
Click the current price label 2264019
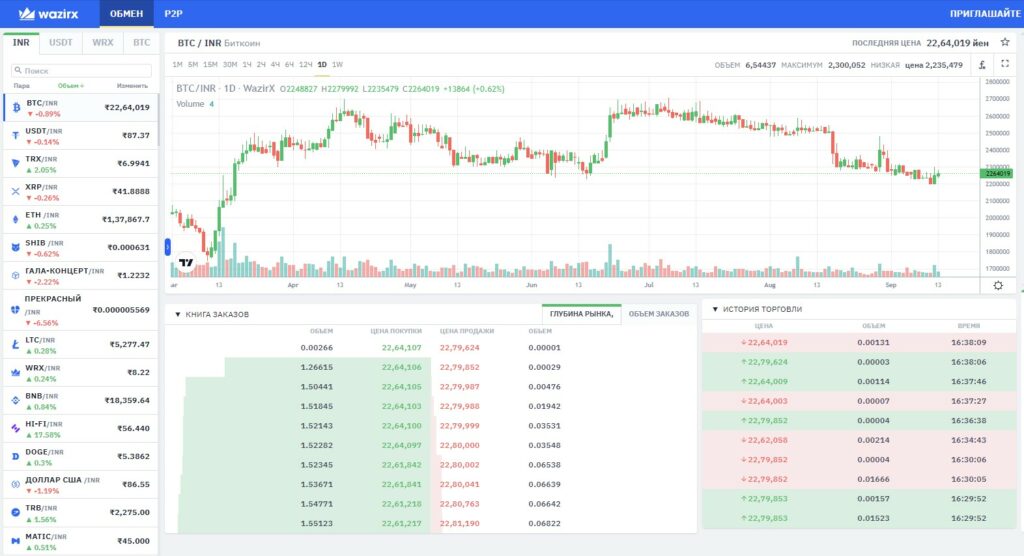click(x=997, y=173)
